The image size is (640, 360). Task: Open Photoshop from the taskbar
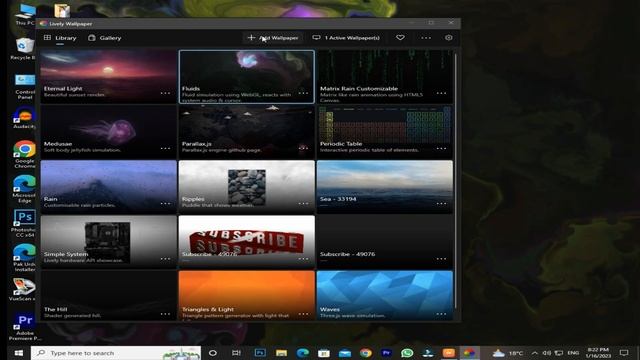click(x=260, y=353)
